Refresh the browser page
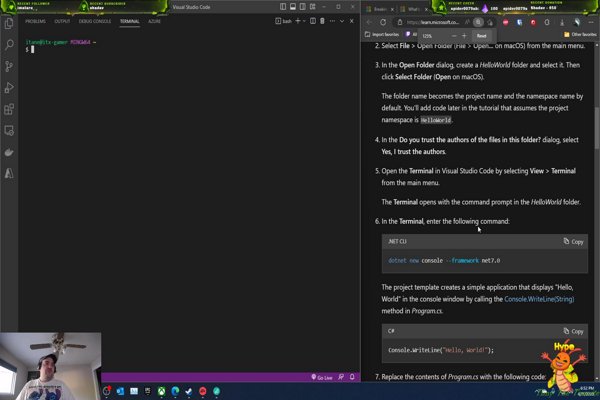Screen dimensions: 600x400 383,22
